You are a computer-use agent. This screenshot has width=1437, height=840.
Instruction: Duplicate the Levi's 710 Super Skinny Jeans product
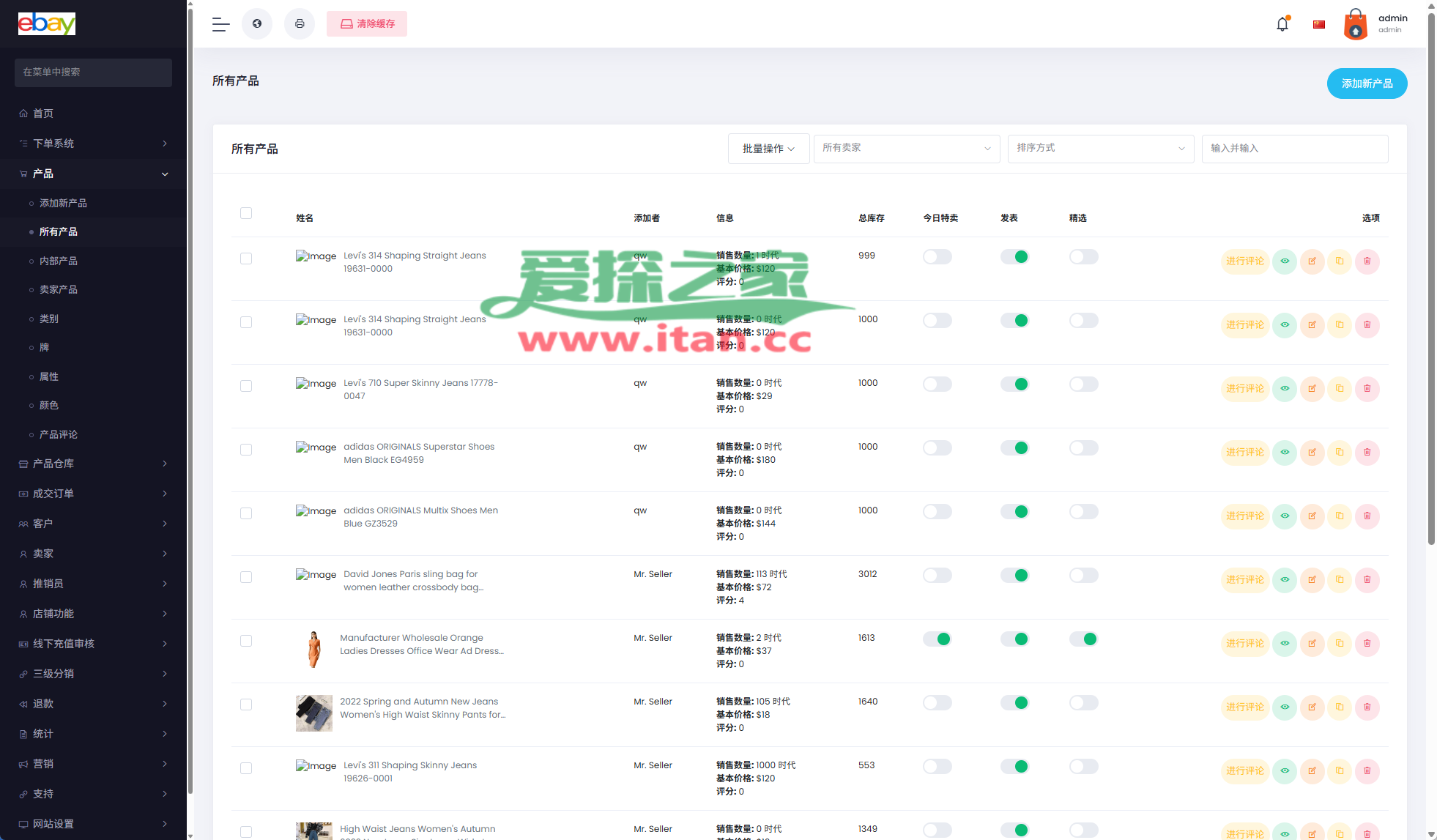point(1340,389)
